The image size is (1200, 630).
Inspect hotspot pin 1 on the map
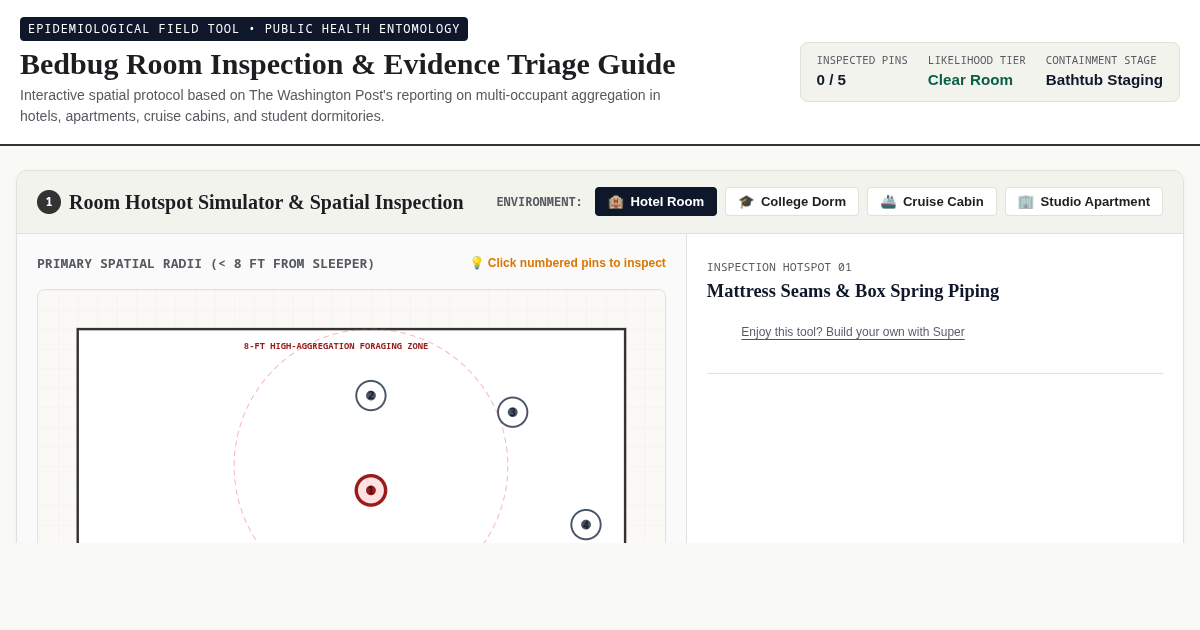point(371,490)
